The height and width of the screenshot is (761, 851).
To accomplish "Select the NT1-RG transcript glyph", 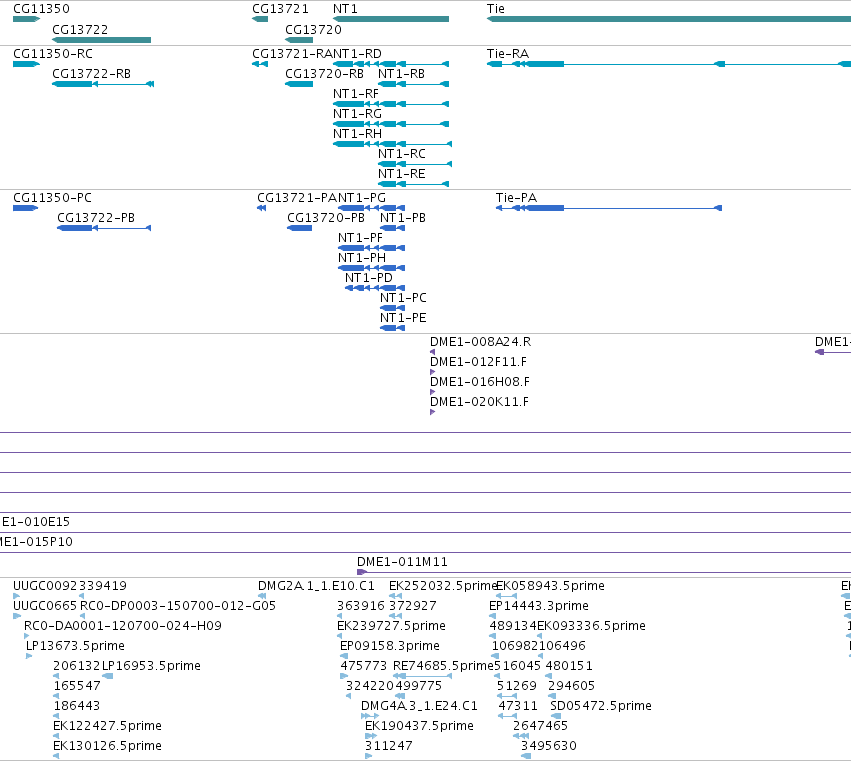I will click(x=391, y=124).
